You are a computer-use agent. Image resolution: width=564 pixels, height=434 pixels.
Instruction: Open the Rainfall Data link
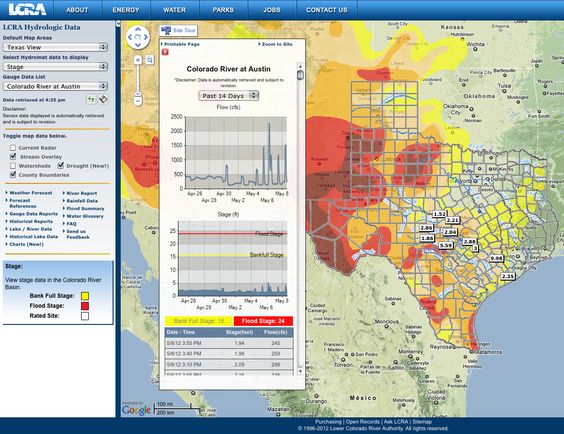pos(82,201)
